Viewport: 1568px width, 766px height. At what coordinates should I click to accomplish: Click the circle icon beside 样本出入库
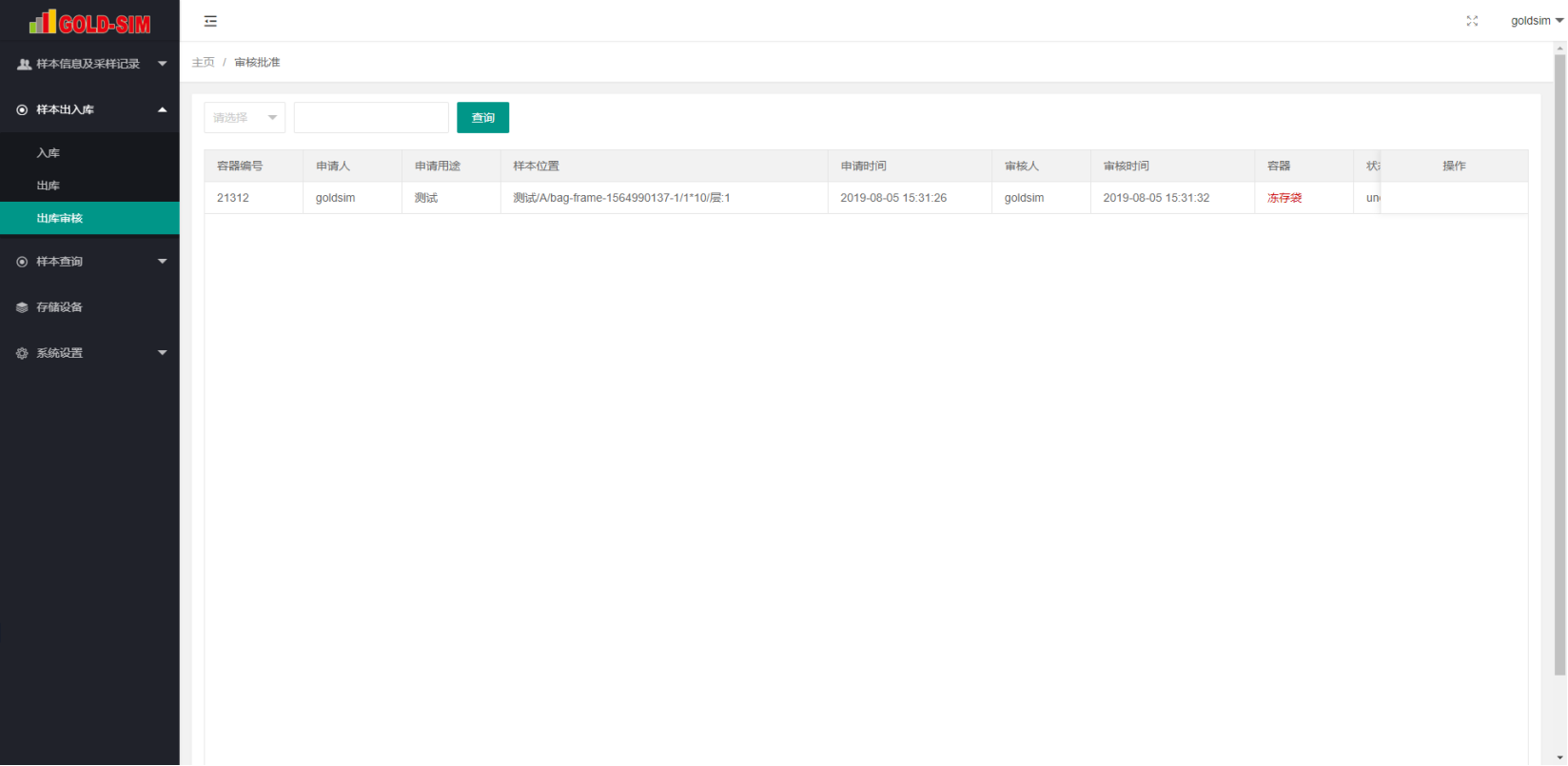click(x=23, y=109)
